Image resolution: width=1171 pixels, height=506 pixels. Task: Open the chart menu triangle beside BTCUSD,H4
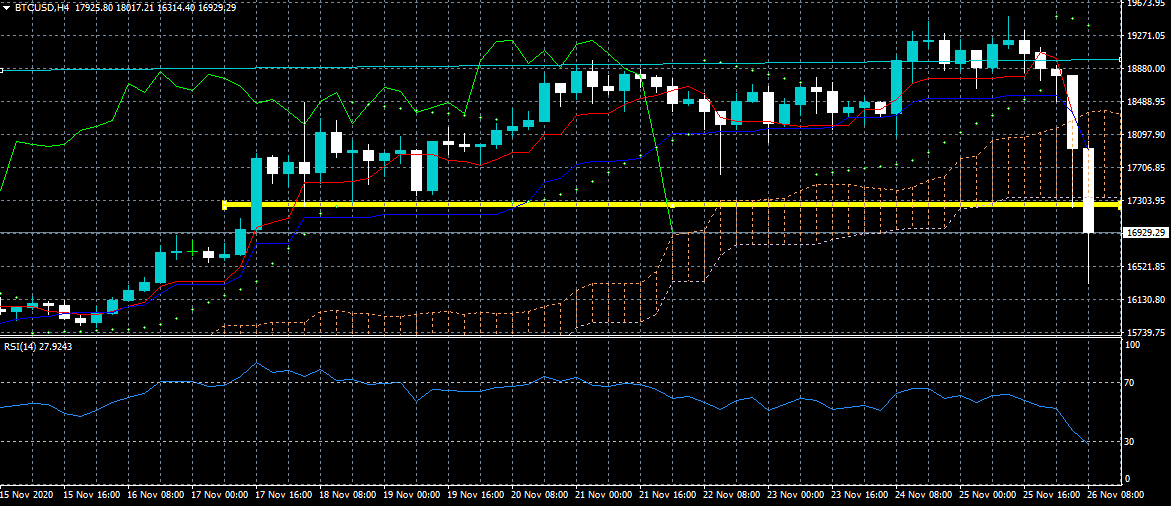(6, 7)
